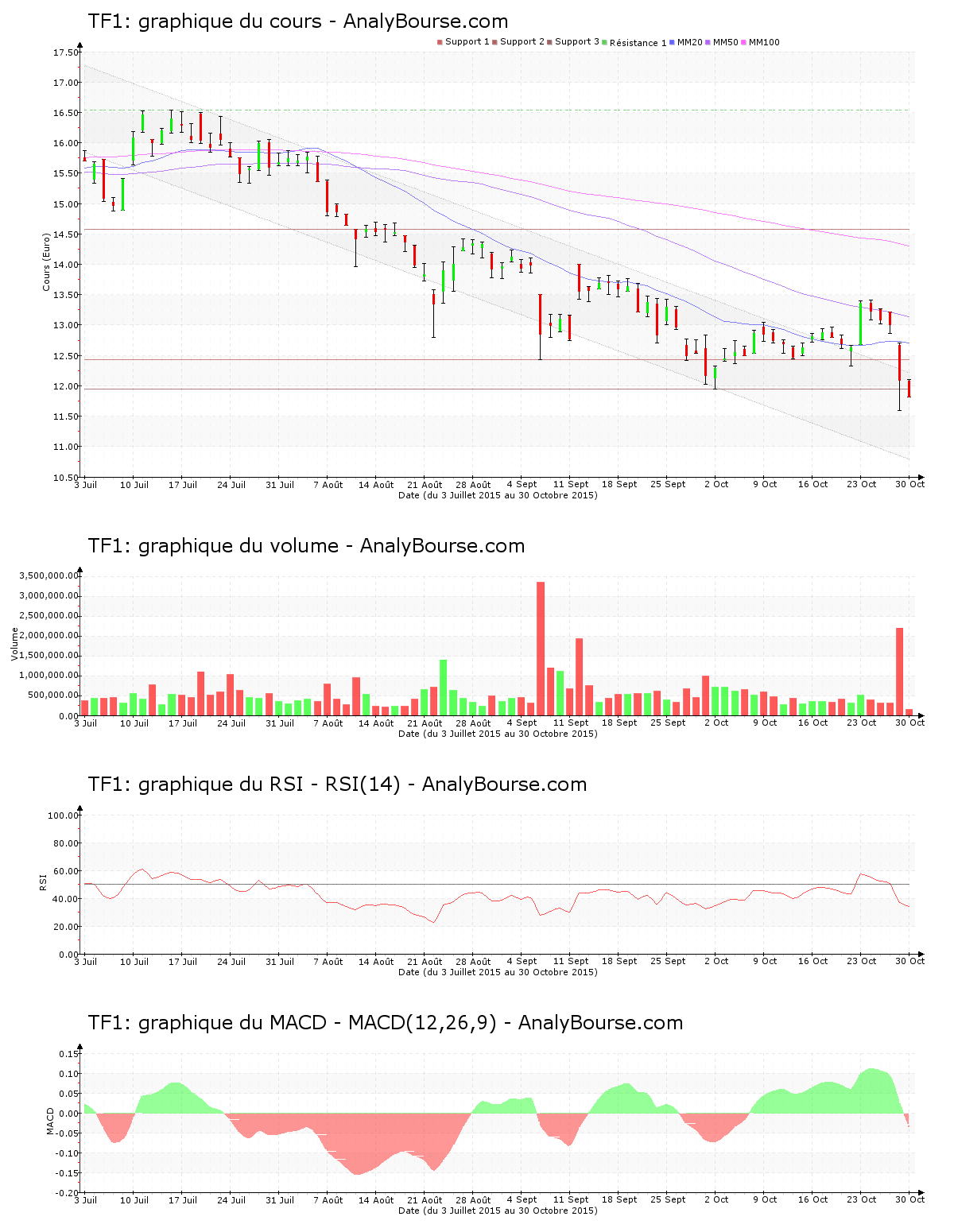Select the Support 2 legend label
This screenshot has height=1232, width=954.
coord(522,42)
